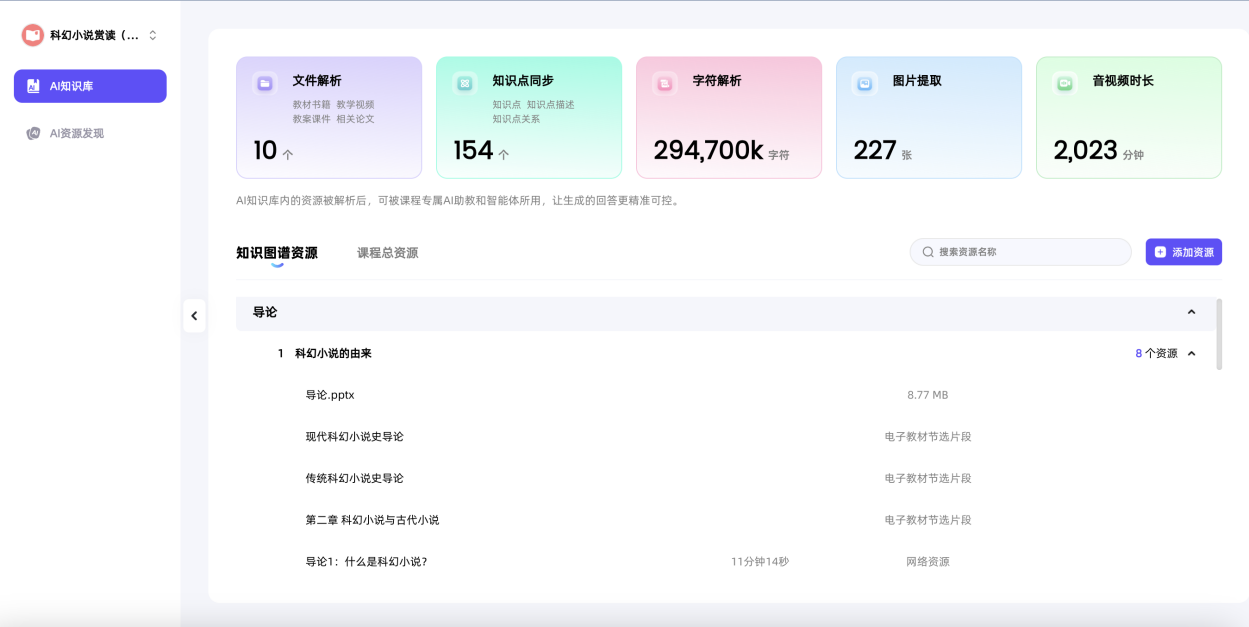Click the vertical scrollbar of resource list
Image resolution: width=1249 pixels, height=627 pixels.
[1219, 335]
